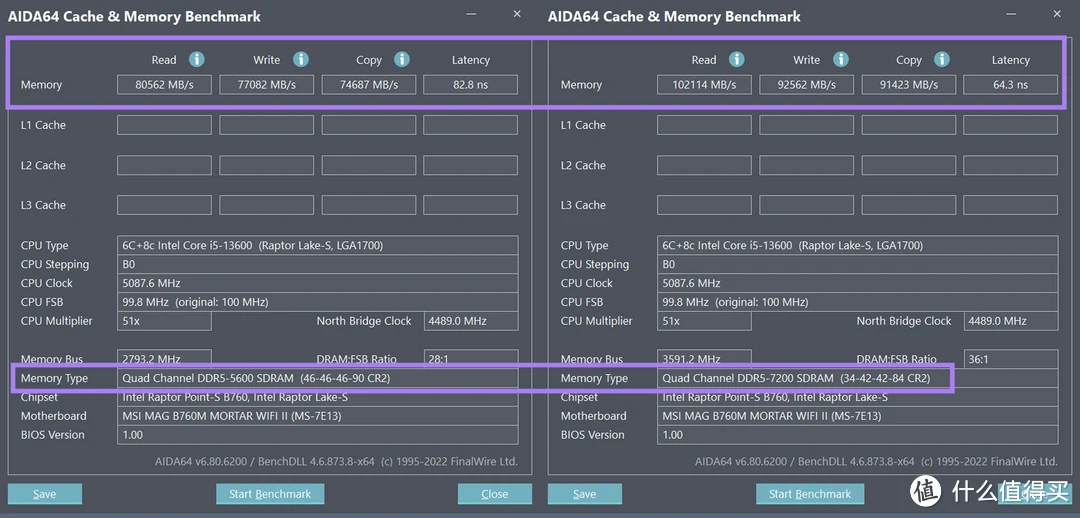This screenshot has width=1080, height=518.
Task: Select the 77082 MB/s memory write value
Action: point(267,85)
